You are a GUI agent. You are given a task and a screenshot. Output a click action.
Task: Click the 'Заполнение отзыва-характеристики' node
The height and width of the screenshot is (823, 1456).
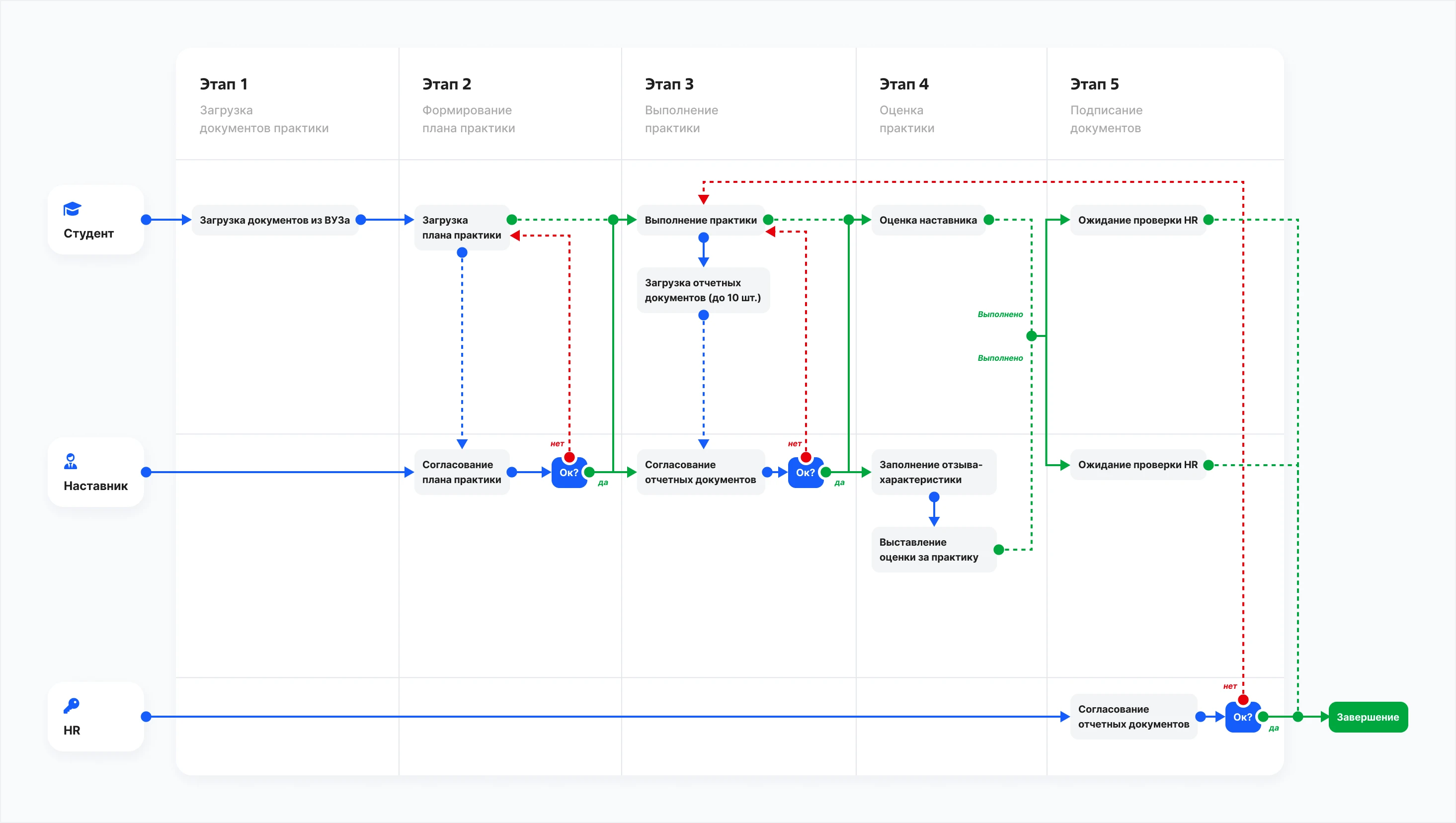[934, 472]
